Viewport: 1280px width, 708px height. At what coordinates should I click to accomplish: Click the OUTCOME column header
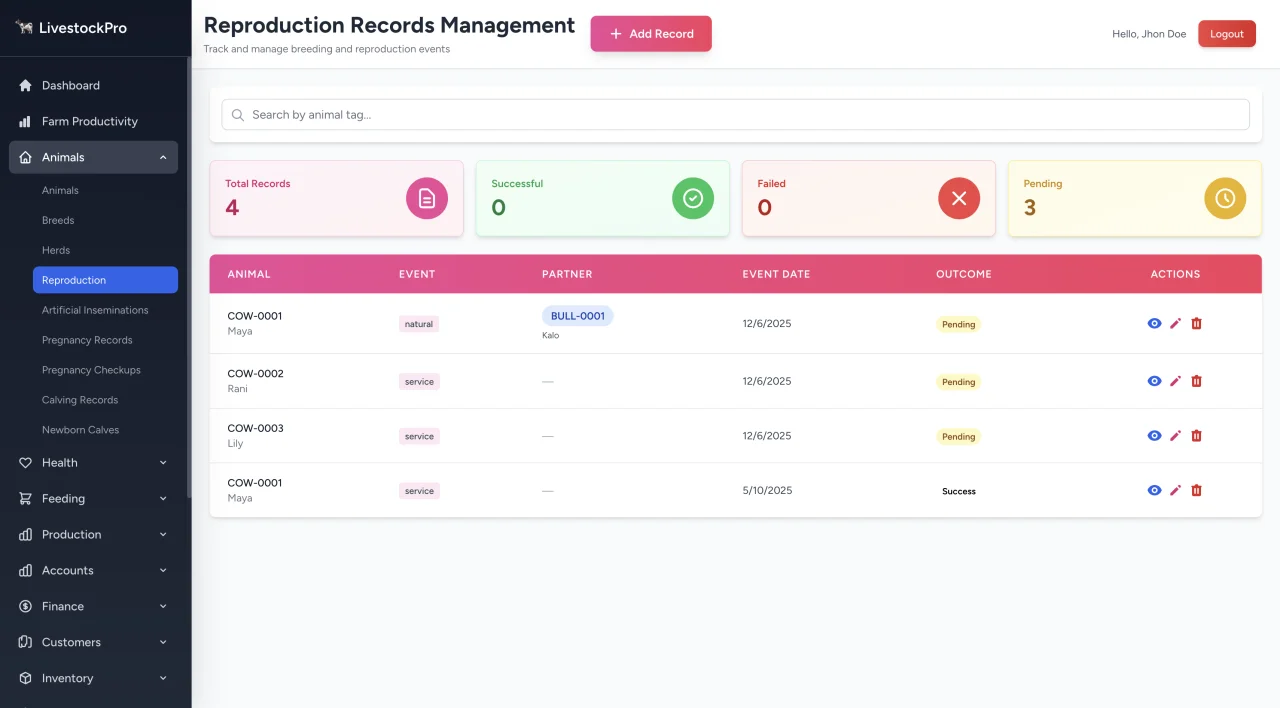(964, 274)
